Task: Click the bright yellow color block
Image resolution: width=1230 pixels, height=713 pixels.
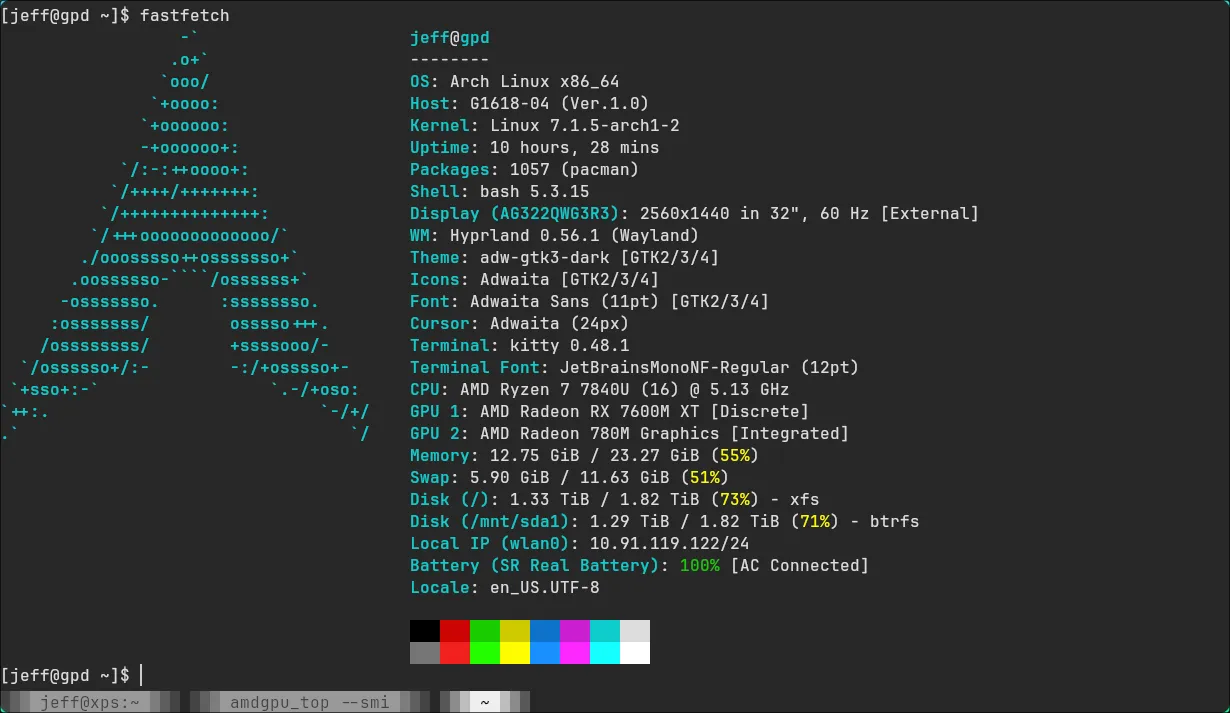Action: click(515, 653)
